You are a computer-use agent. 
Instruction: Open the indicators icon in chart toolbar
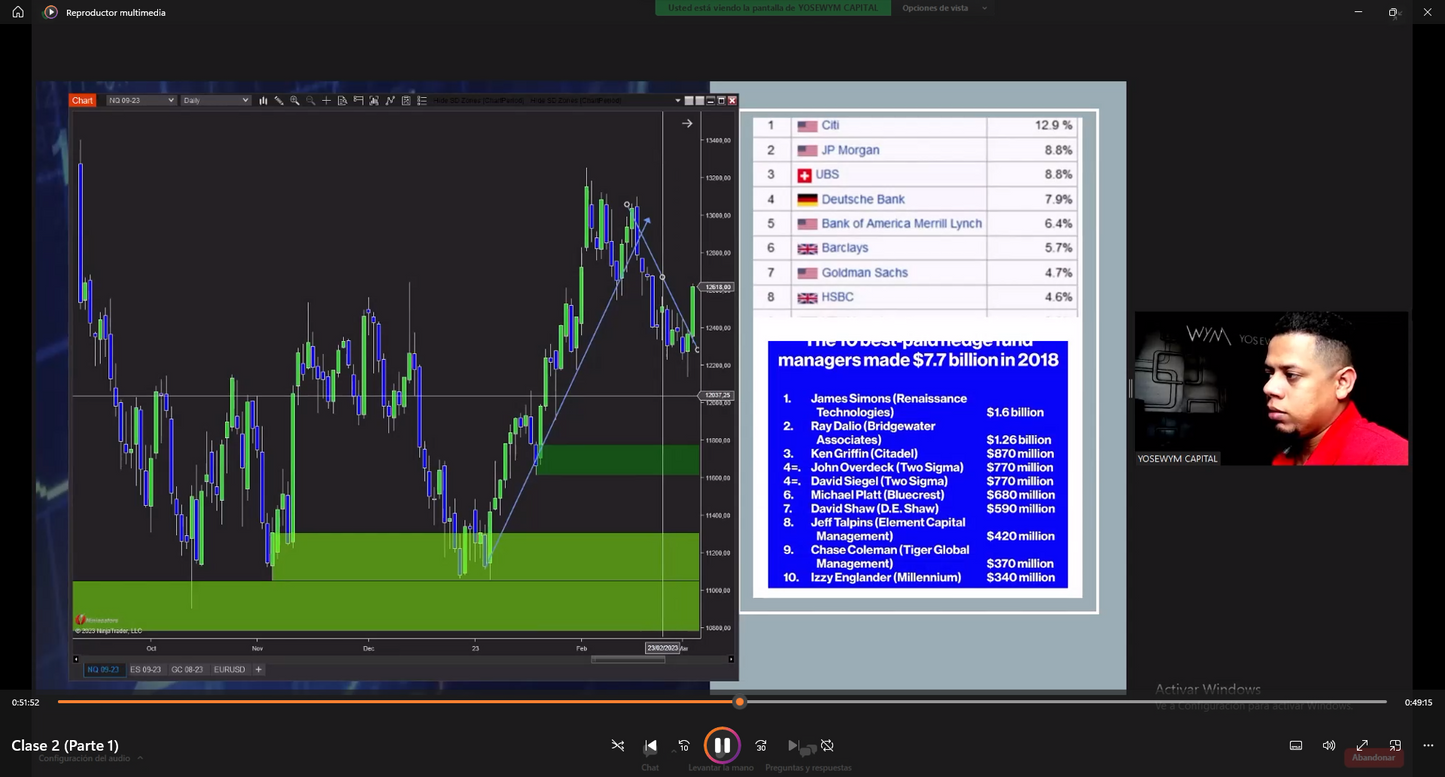pos(374,100)
